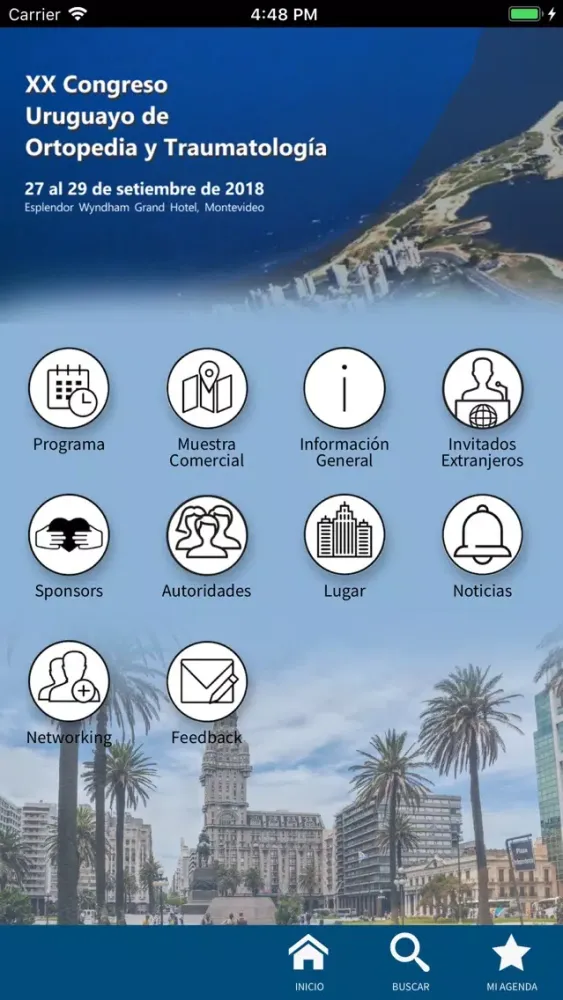
Task: Open the Invitados Extranjeros speaker icon
Action: tap(483, 388)
